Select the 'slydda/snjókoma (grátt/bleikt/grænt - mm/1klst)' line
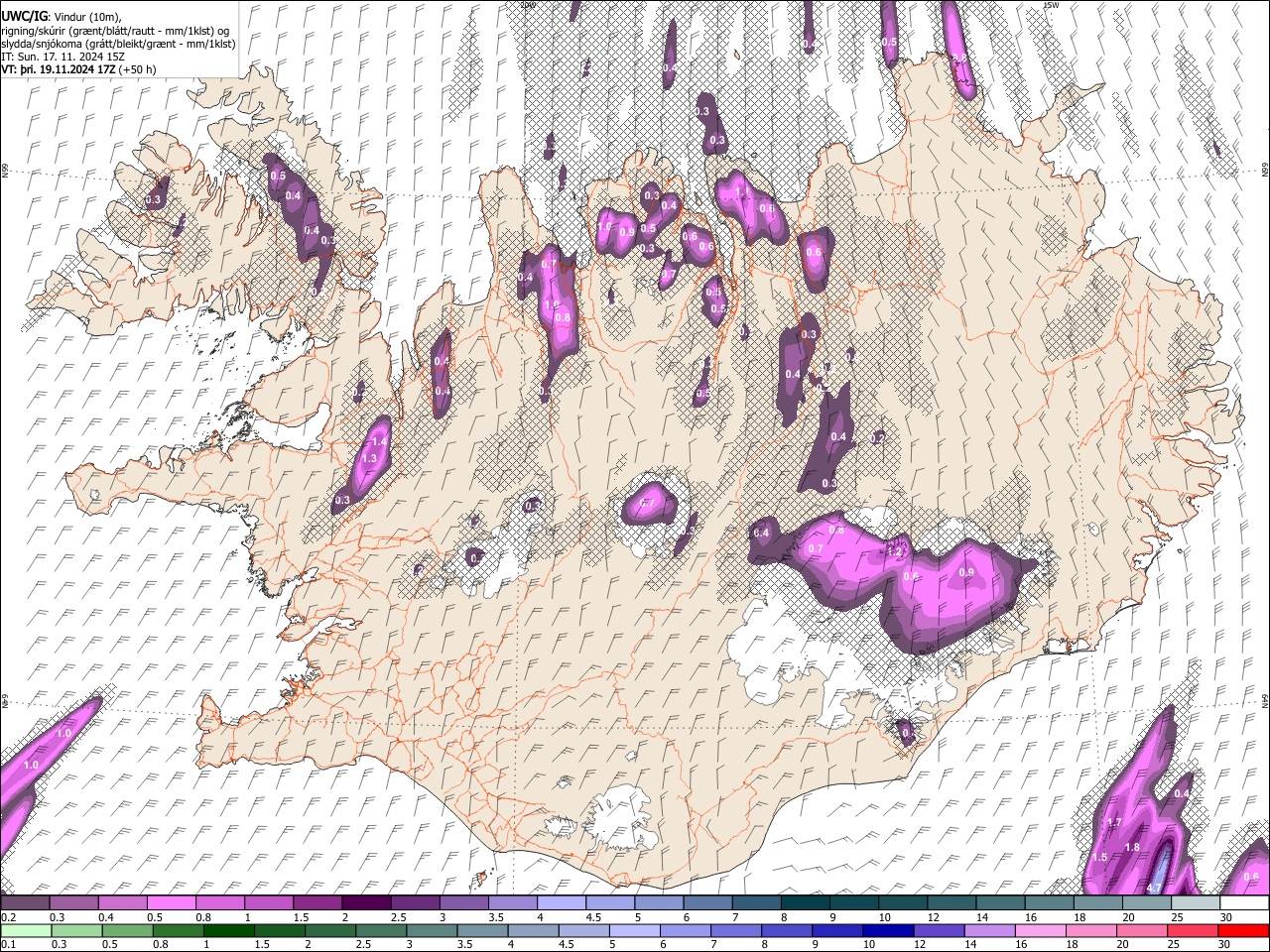Screen dimensions: 1270x952 118,45
